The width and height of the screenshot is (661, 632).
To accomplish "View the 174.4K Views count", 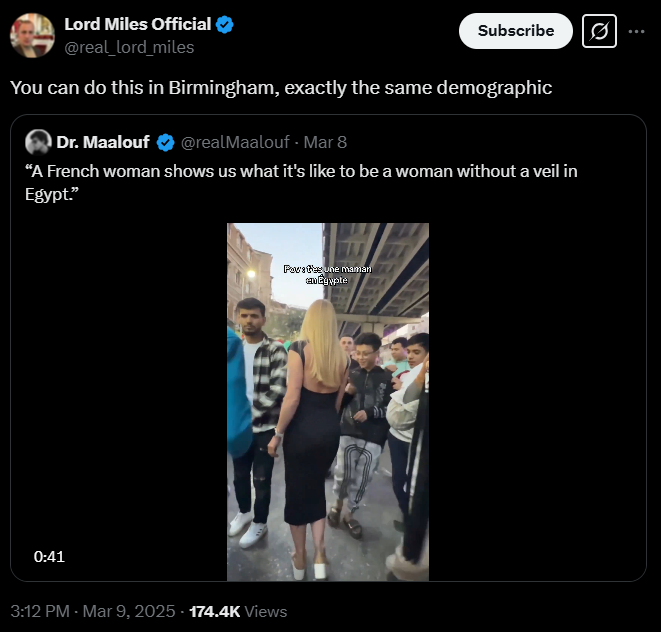I will pyautogui.click(x=238, y=611).
